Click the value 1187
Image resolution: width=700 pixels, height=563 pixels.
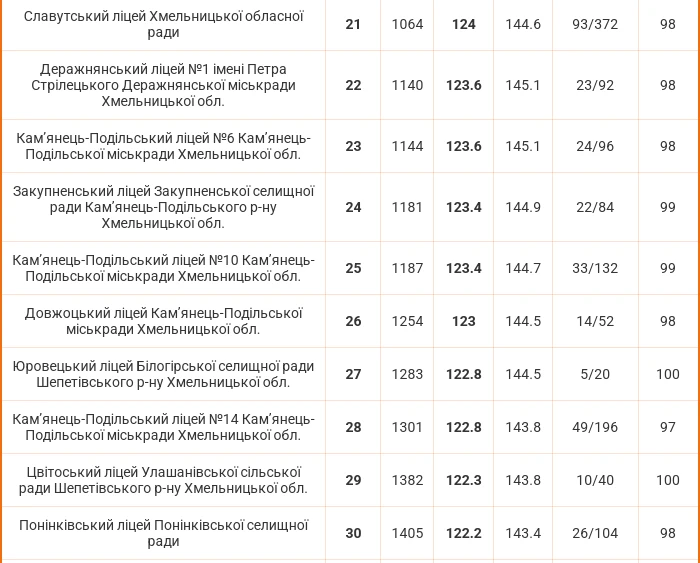click(407, 268)
